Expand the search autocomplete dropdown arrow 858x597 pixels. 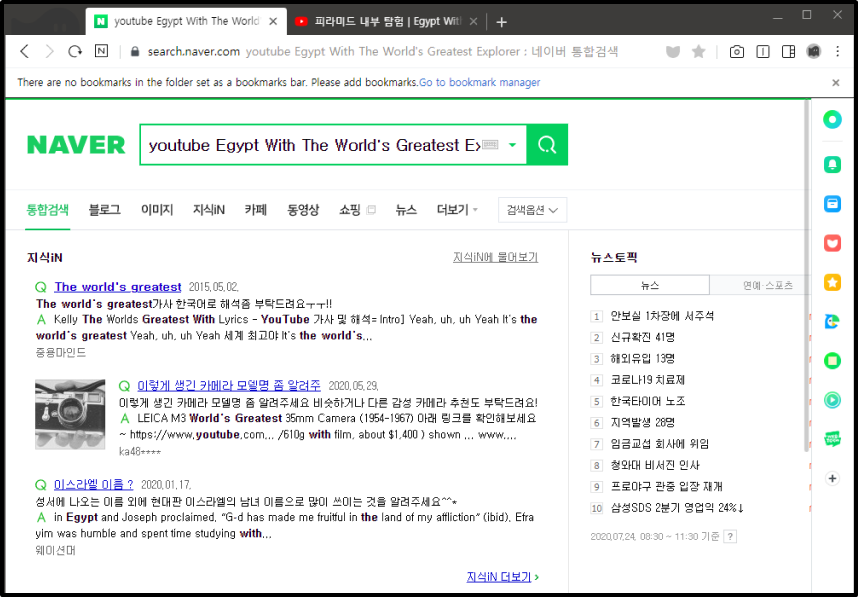point(512,145)
